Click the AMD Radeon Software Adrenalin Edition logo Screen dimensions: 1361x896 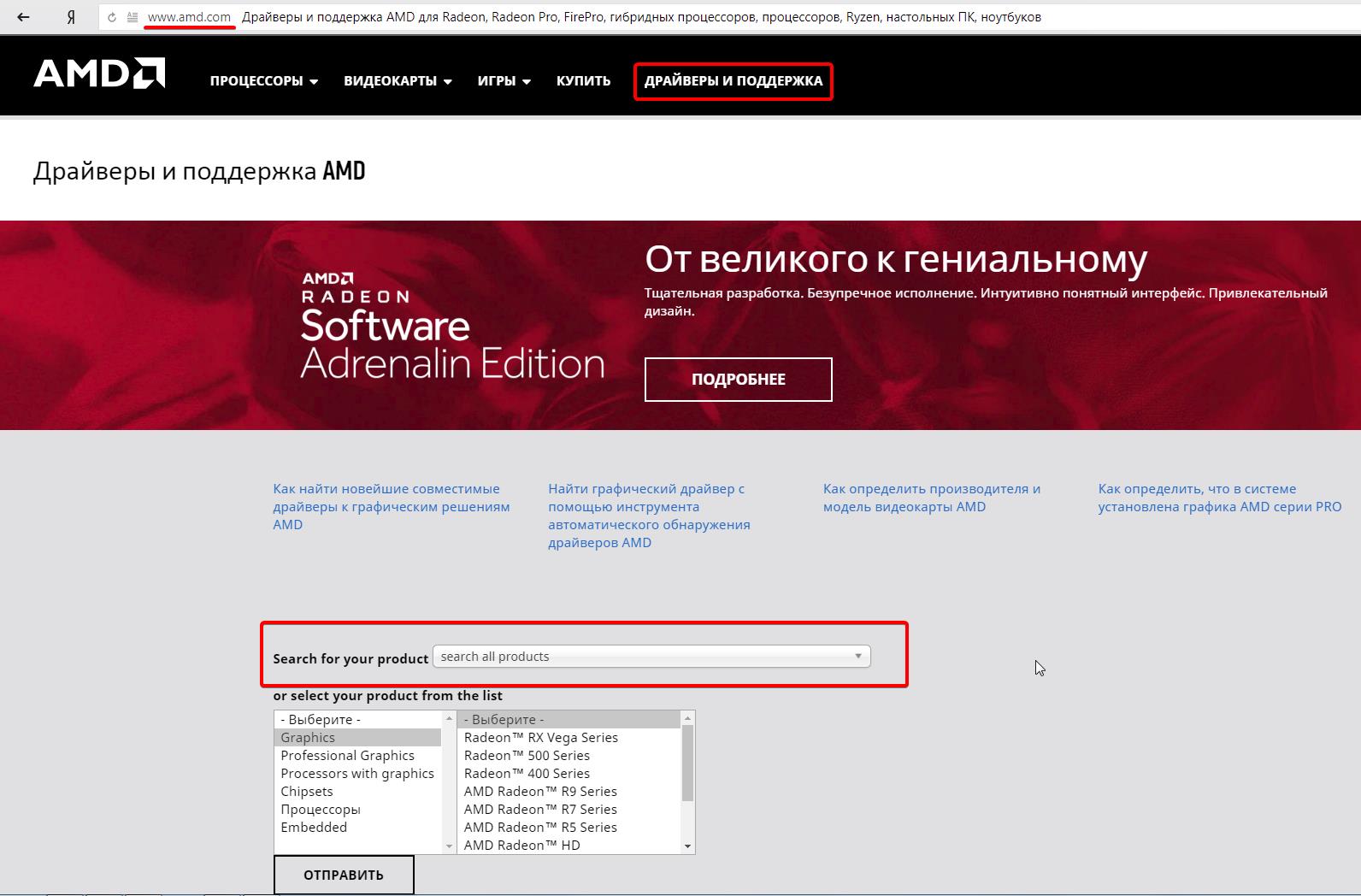[x=452, y=326]
